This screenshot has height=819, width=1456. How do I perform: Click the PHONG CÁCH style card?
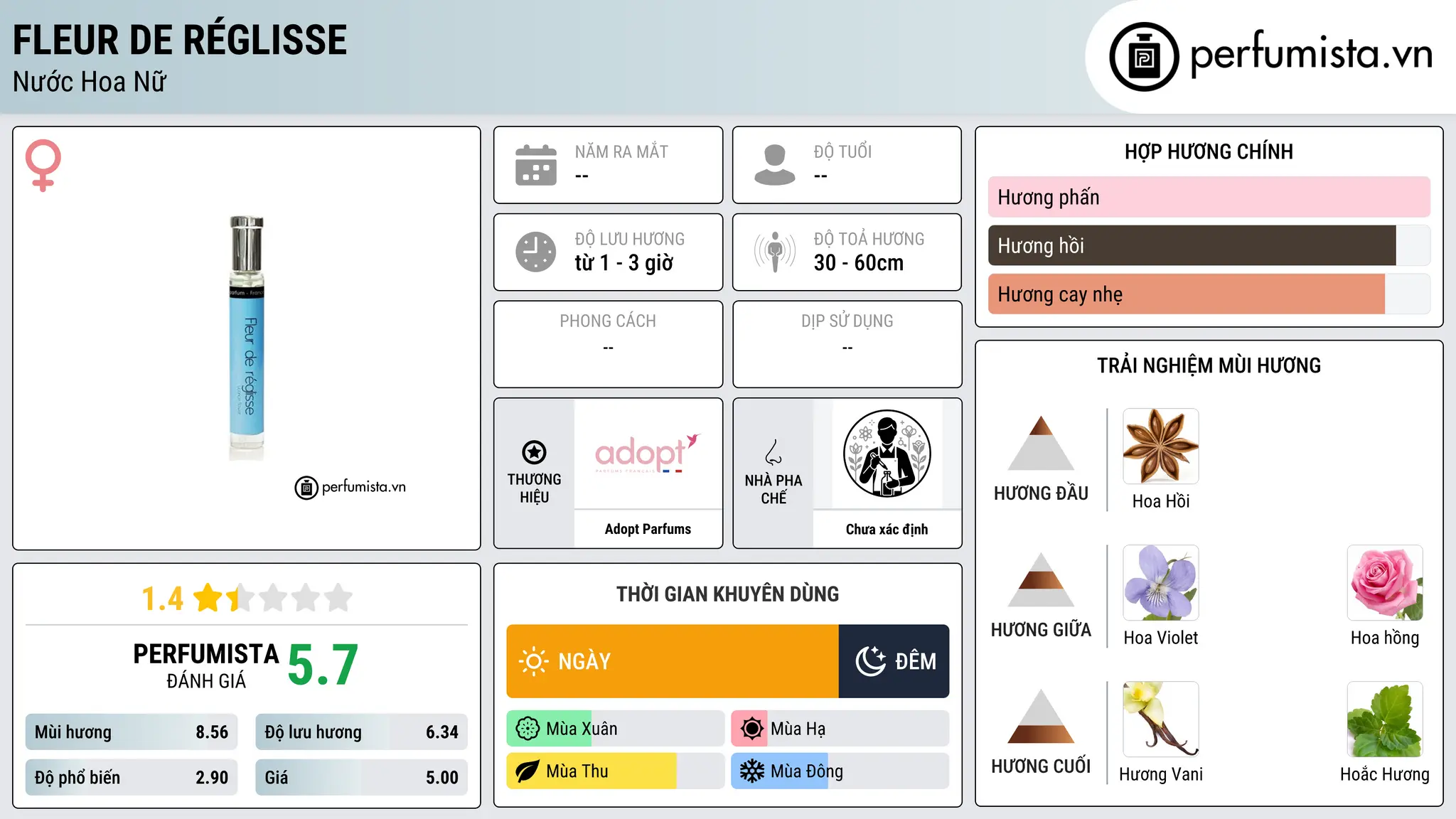point(608,344)
